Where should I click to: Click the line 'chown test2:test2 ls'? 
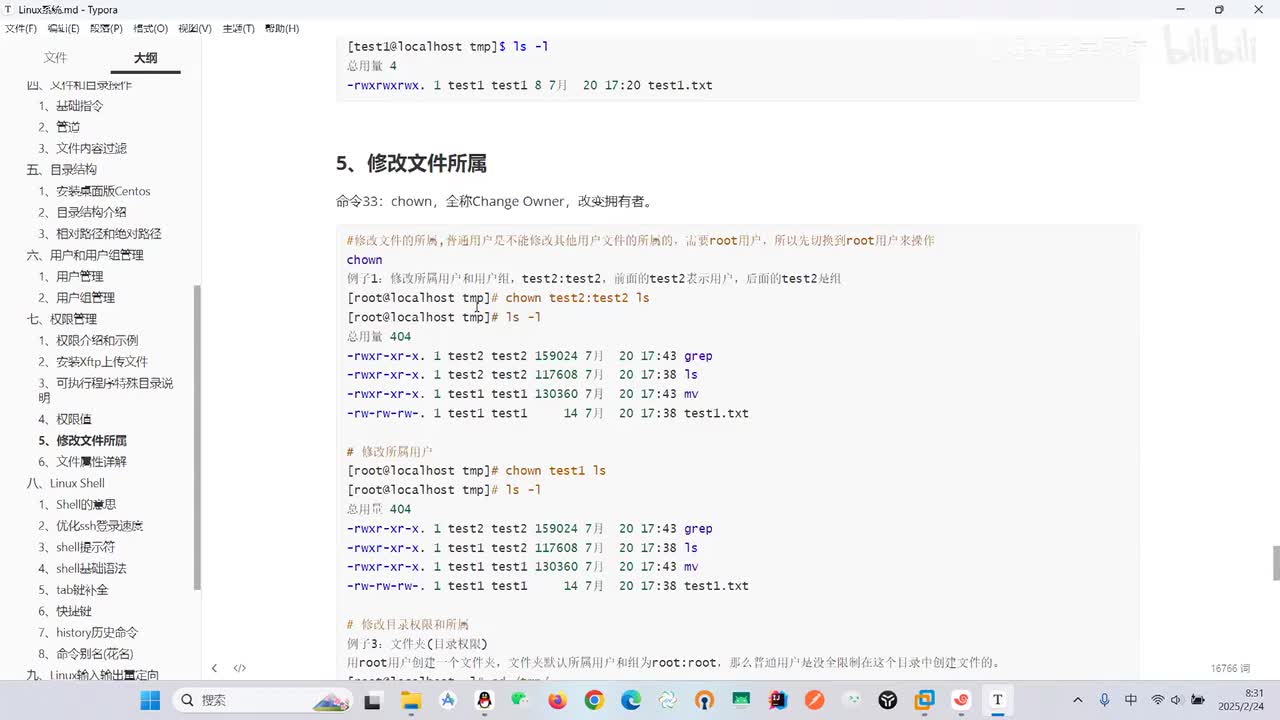[x=577, y=298]
